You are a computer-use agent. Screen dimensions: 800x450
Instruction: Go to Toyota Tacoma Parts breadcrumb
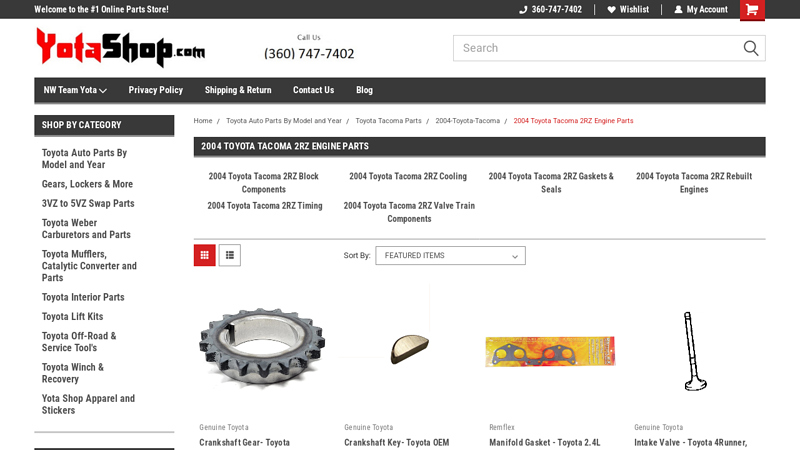pos(388,121)
